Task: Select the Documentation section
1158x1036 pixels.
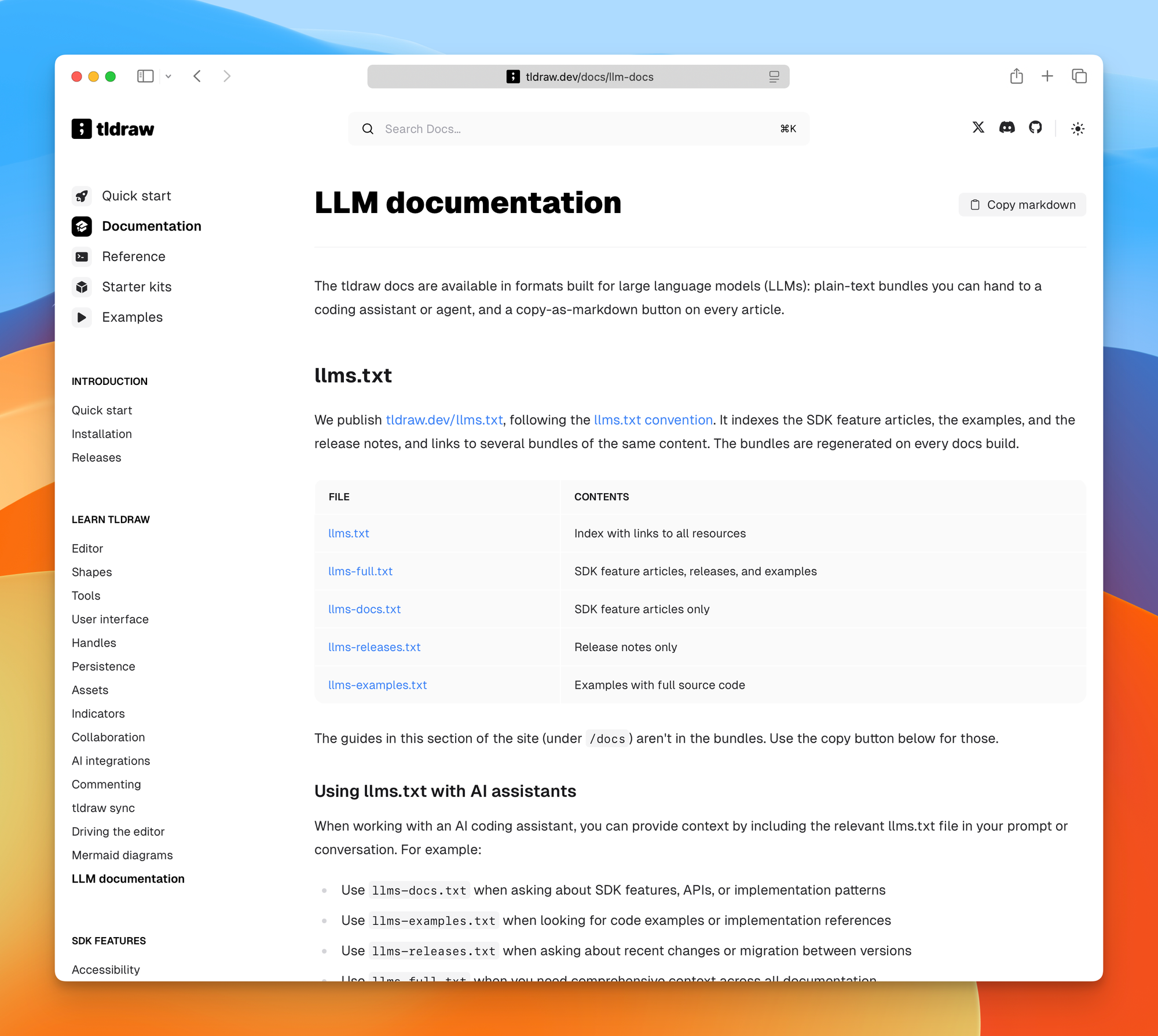Action: tap(152, 226)
